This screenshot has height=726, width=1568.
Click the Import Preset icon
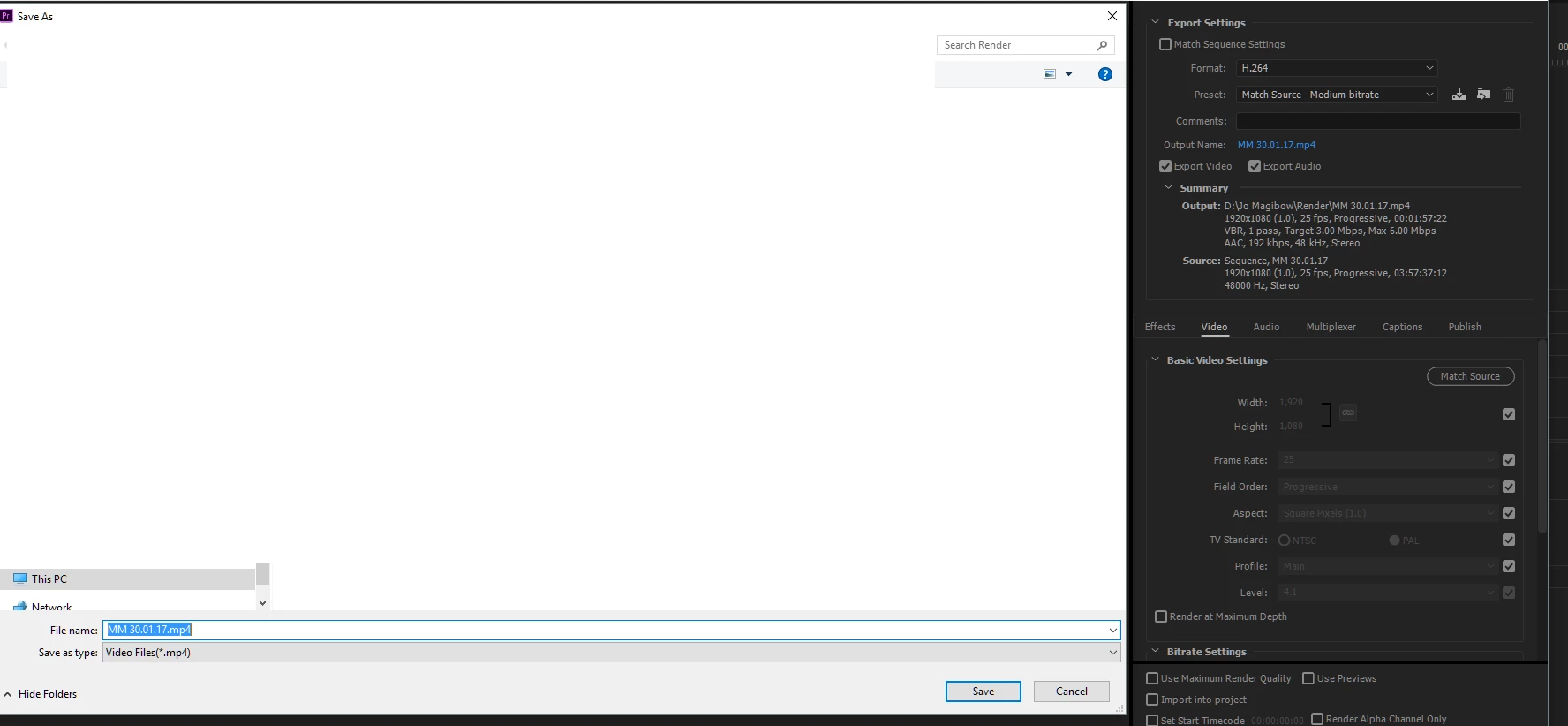pyautogui.click(x=1484, y=95)
